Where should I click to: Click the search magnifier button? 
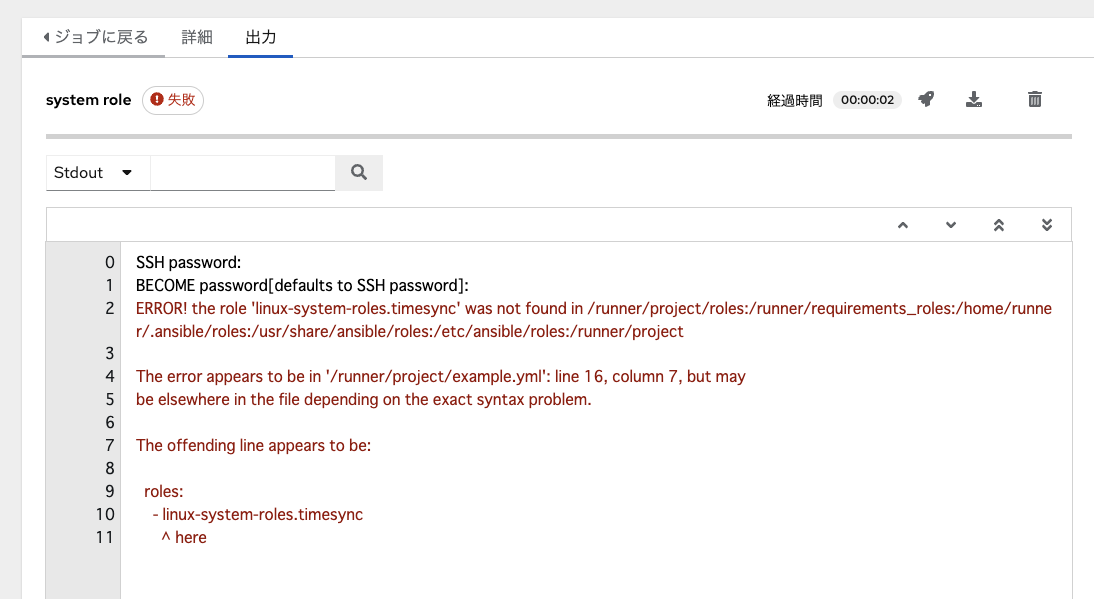(359, 172)
